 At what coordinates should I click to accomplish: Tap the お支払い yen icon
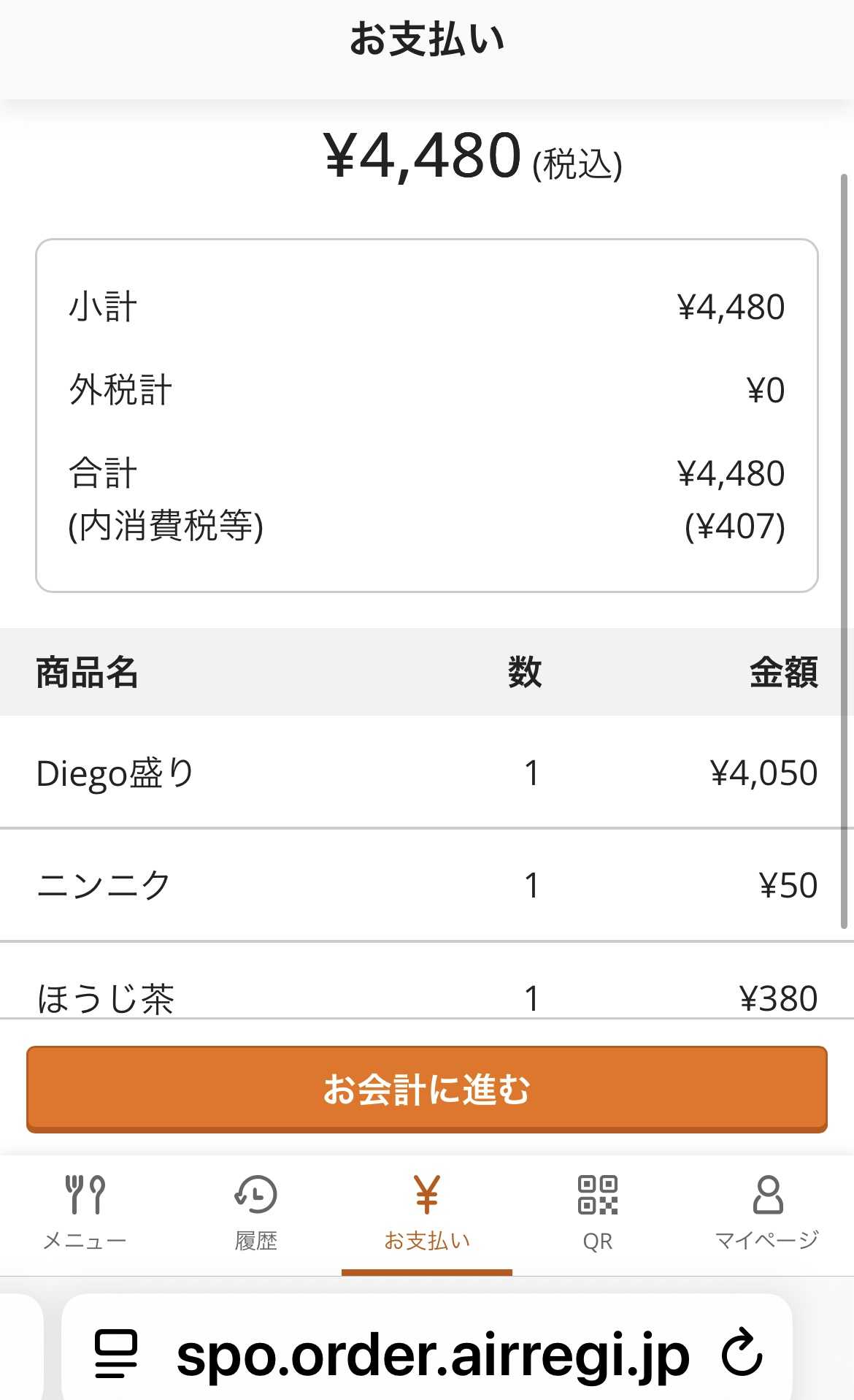[427, 1194]
